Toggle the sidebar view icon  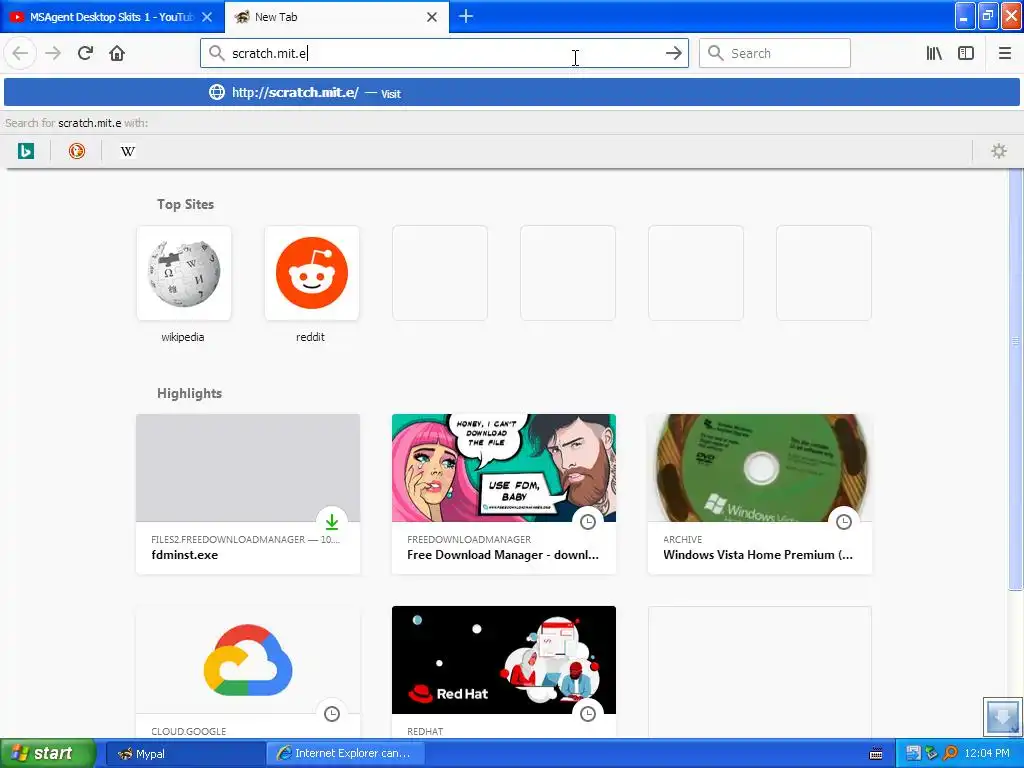(966, 54)
